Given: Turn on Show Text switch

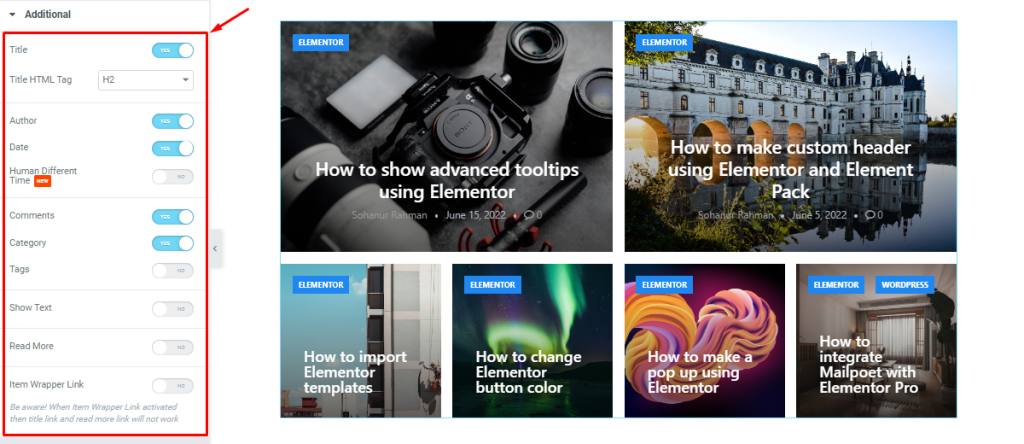Looking at the screenshot, I should [173, 309].
